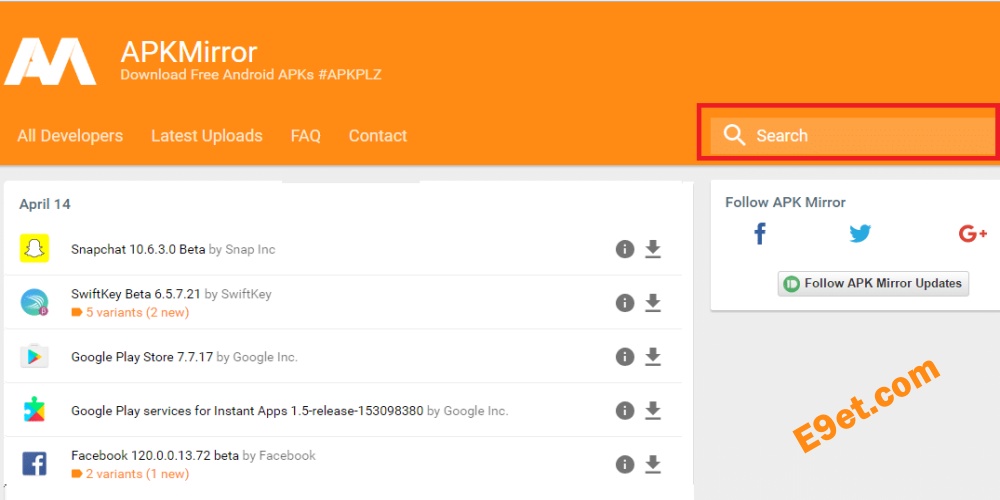Viewport: 1000px width, 500px height.
Task: Show info for Instant Apps services
Action: [625, 411]
